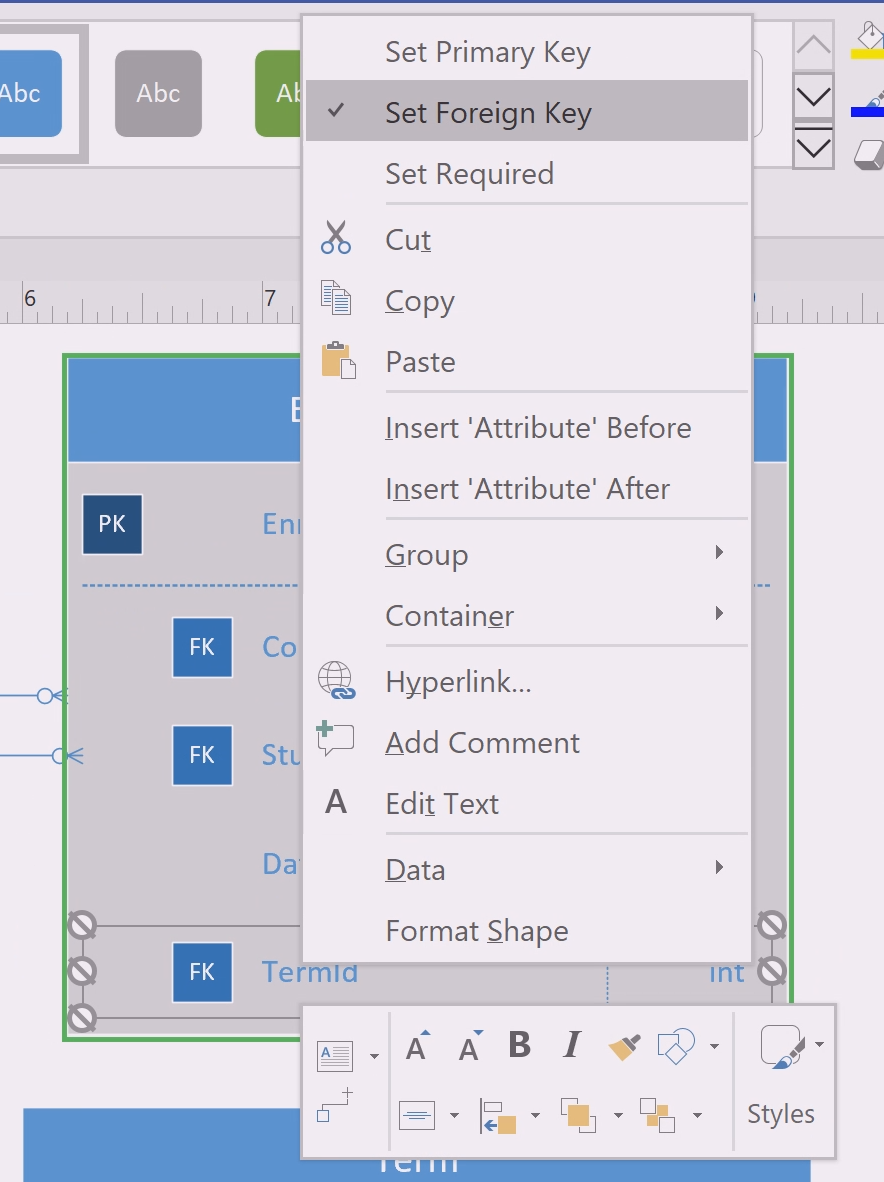Click the text alignment icon
This screenshot has height=1182, width=884.
417,1114
